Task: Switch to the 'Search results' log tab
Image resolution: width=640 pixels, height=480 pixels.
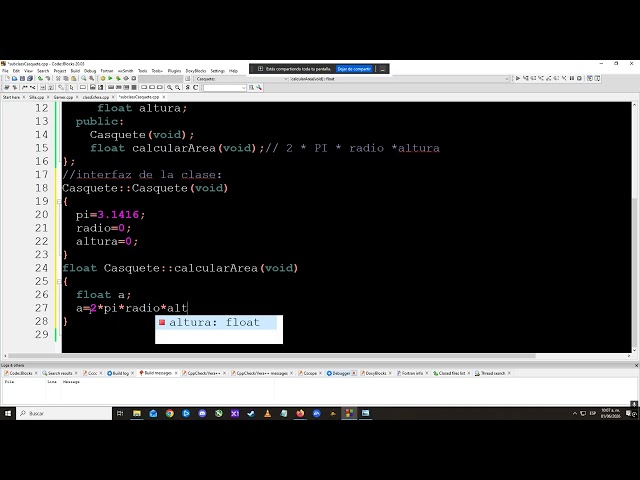Action: (60, 373)
